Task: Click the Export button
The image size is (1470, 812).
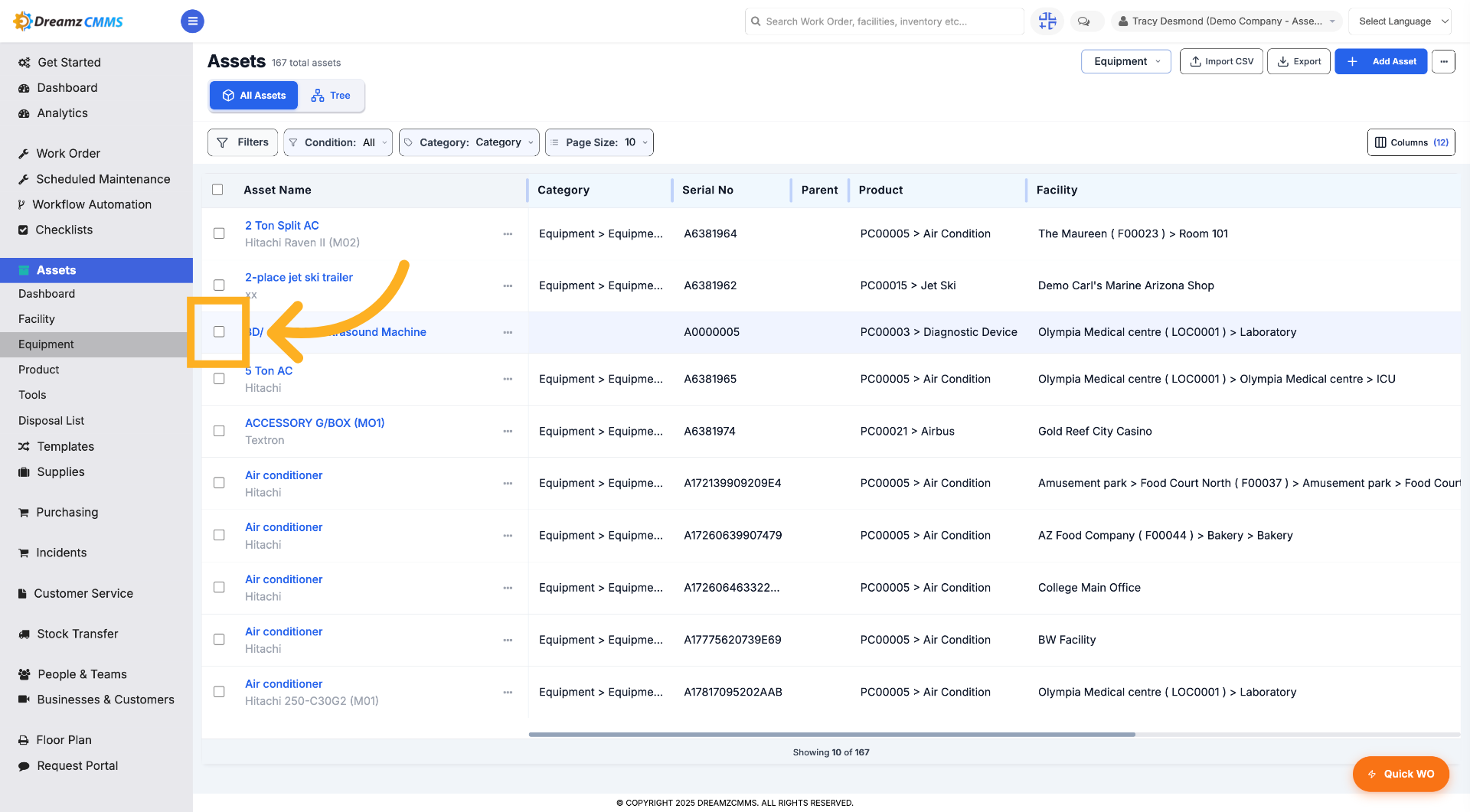Action: click(1298, 61)
